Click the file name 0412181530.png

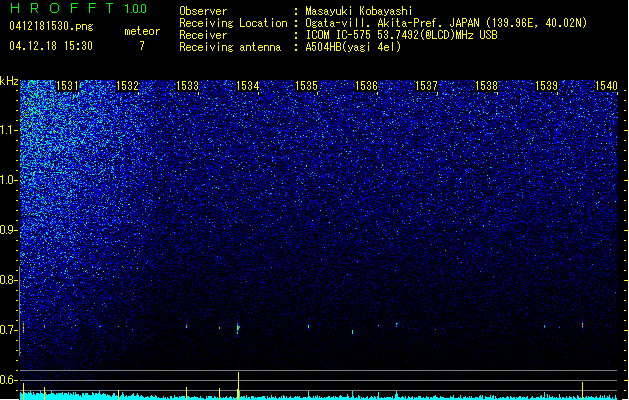[x=51, y=26]
